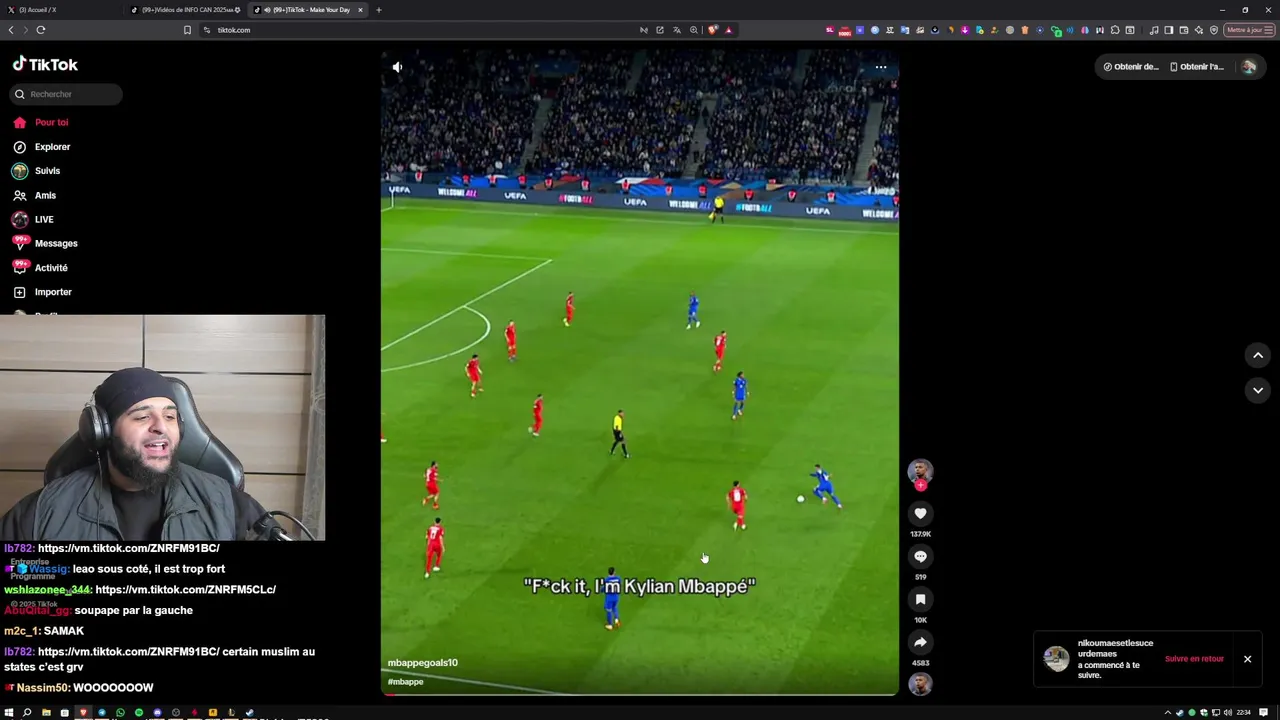The image size is (1280, 720).
Task: Share the video with the arrow icon
Action: 920,642
